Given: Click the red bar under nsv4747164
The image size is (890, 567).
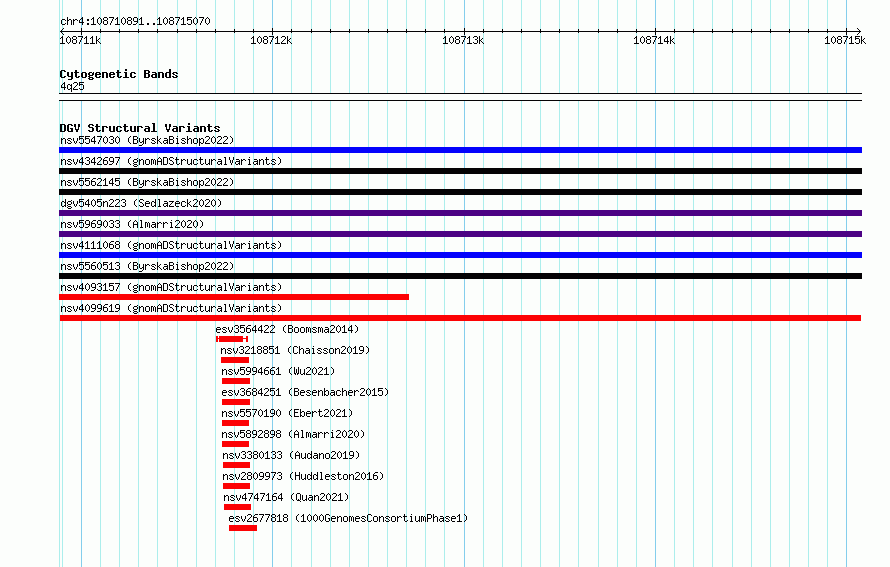Looking at the screenshot, I should click(237, 507).
